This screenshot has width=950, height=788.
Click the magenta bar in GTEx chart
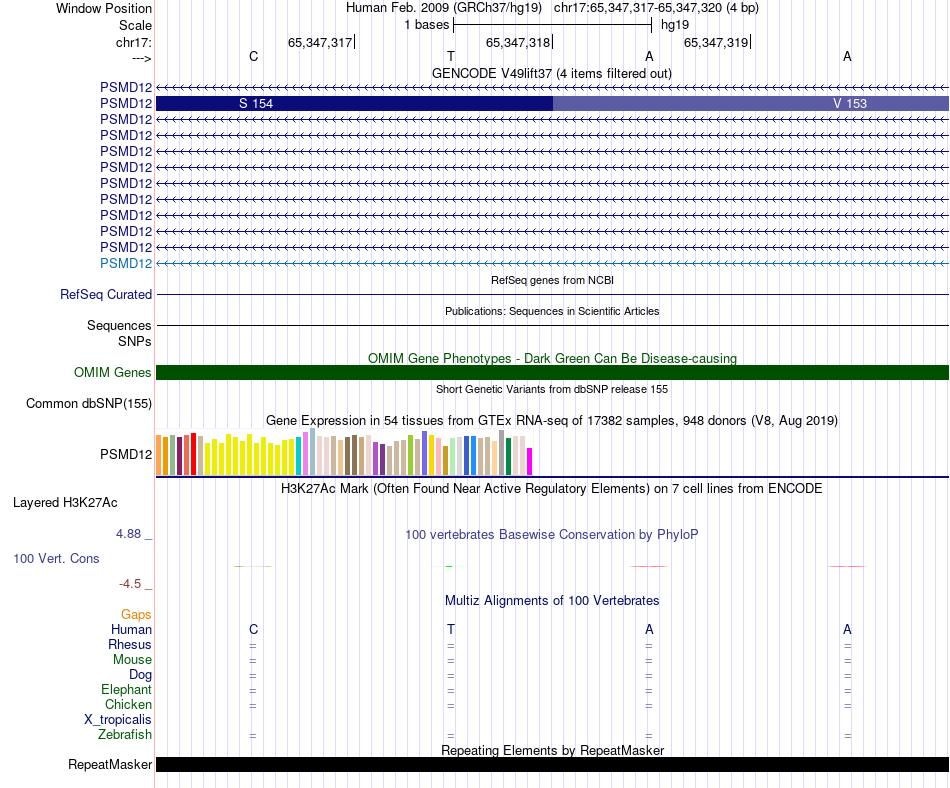click(530, 462)
